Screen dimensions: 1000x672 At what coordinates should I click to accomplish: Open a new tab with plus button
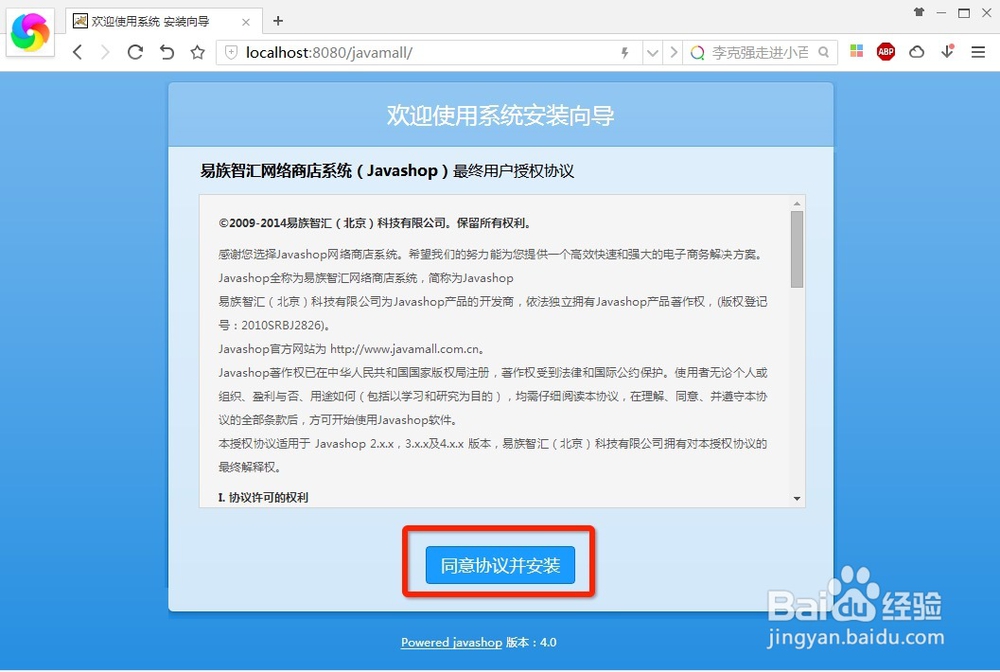pos(278,21)
